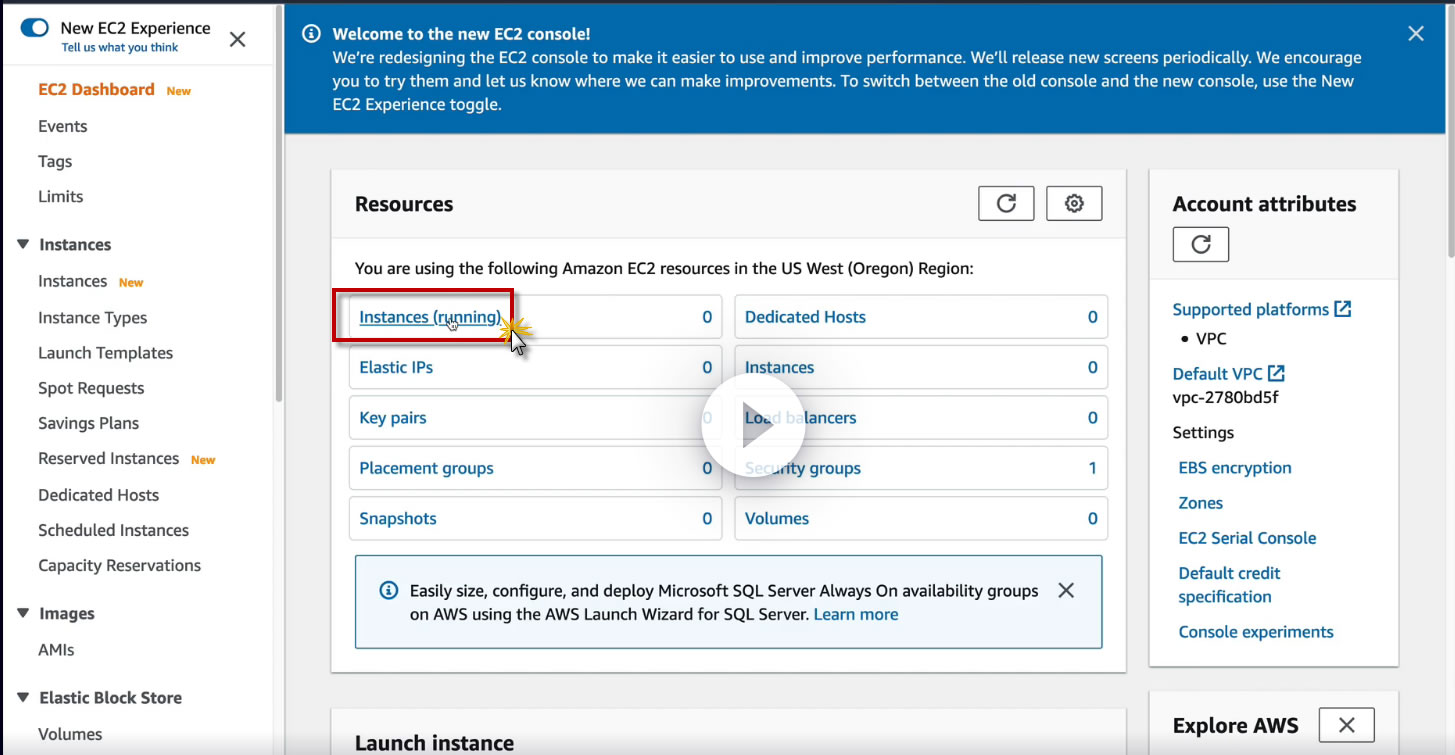Dismiss the welcome banner
1455x755 pixels.
pos(1416,33)
